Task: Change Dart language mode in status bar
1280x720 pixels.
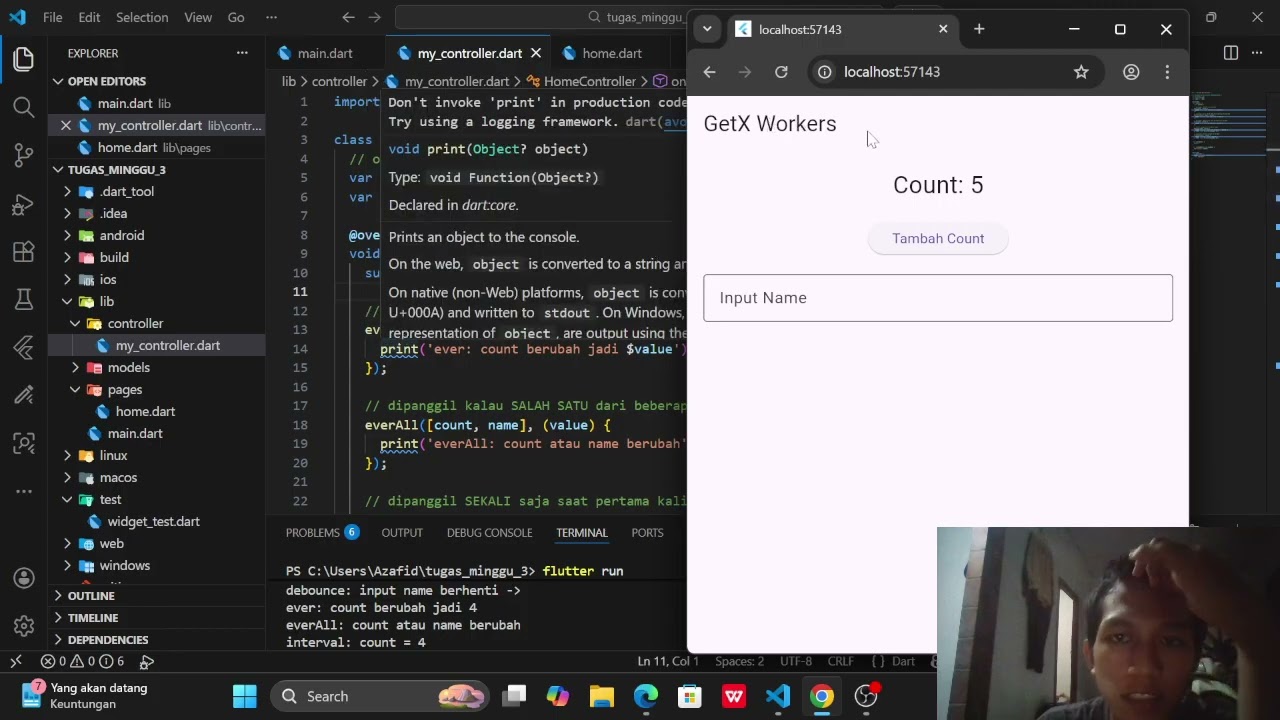Action: point(903,661)
